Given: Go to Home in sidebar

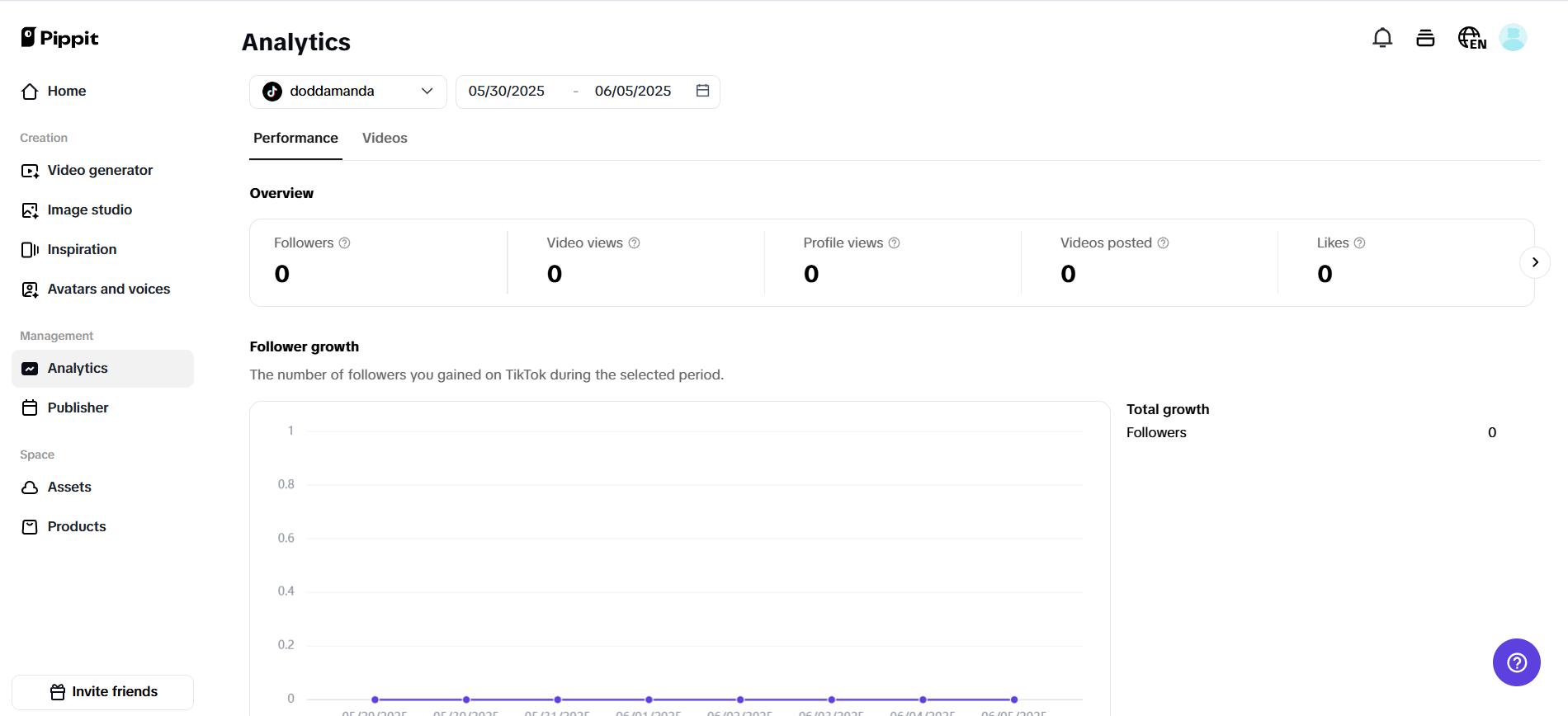Looking at the screenshot, I should [x=102, y=92].
